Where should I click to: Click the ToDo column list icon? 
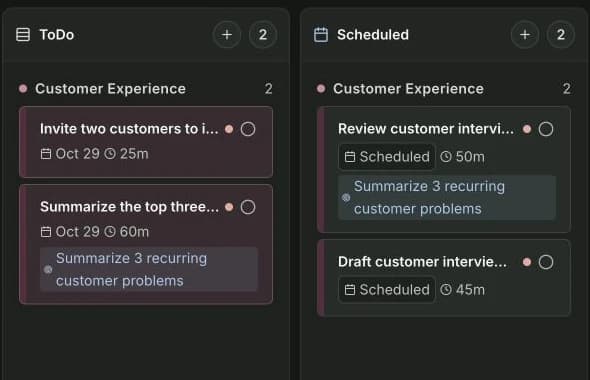pyautogui.click(x=23, y=35)
